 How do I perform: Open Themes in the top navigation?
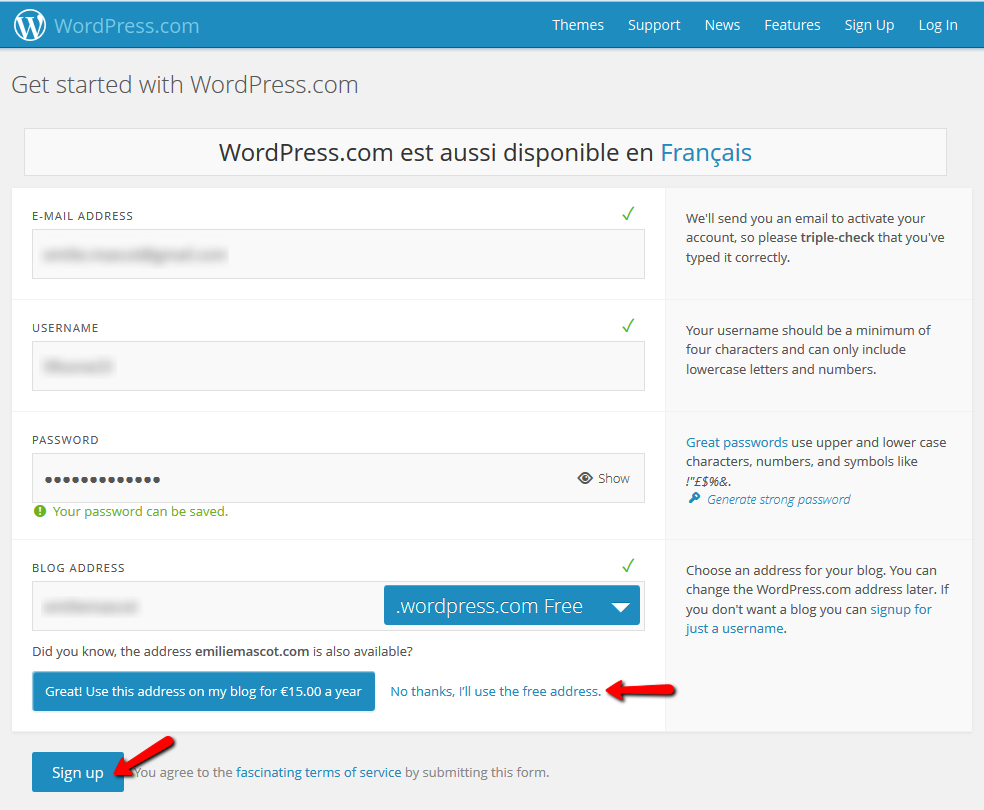[x=577, y=25]
